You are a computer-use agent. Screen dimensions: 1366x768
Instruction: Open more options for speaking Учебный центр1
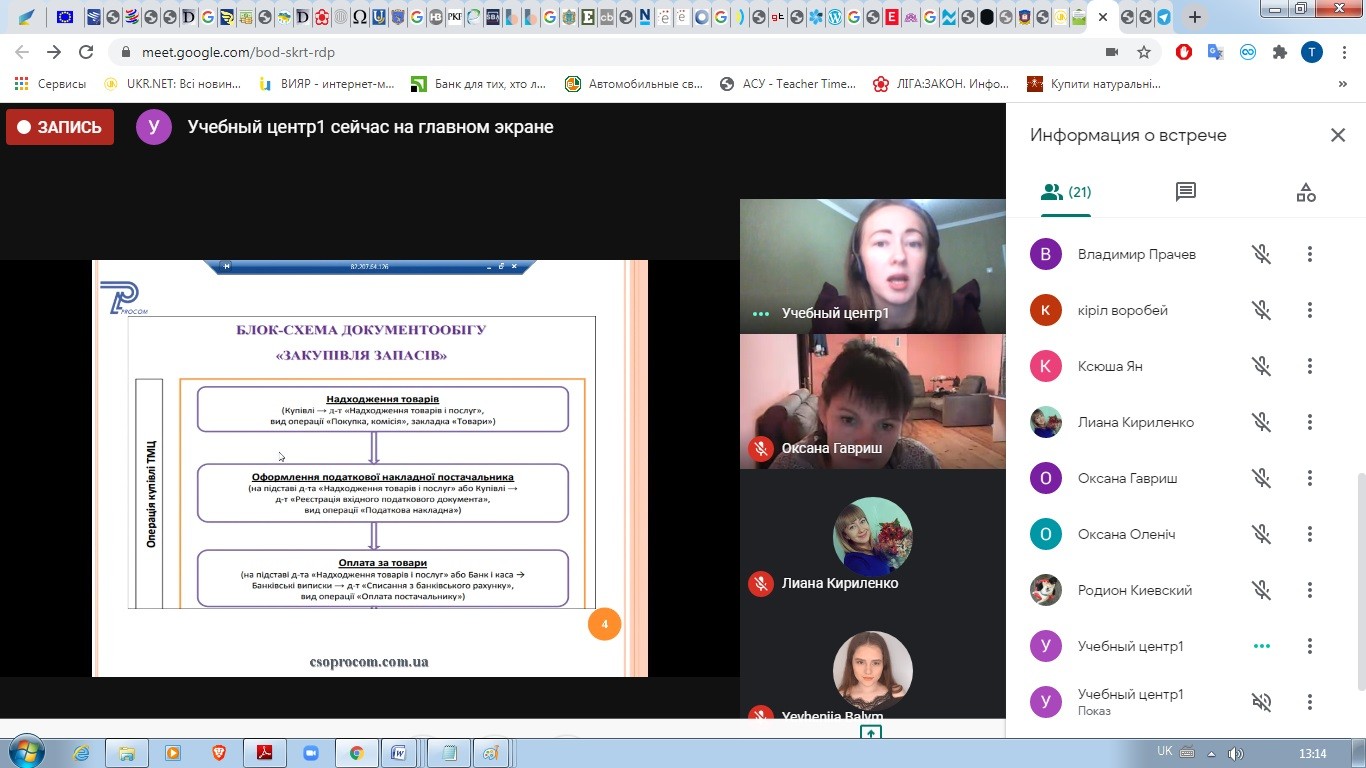point(1310,646)
